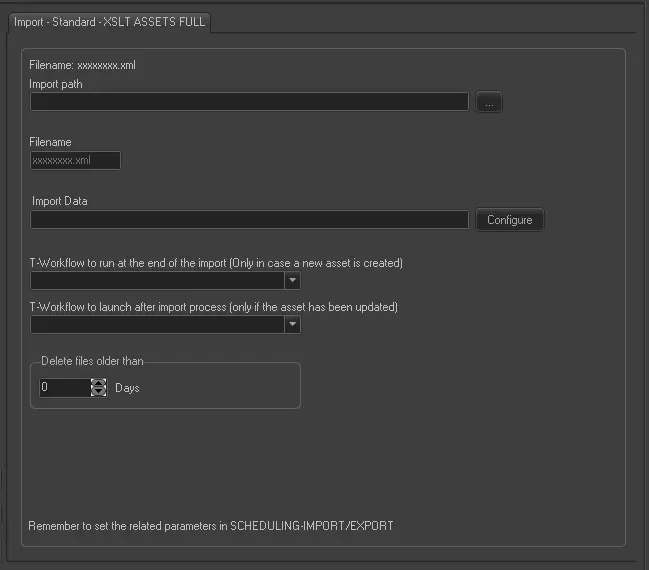Image resolution: width=649 pixels, height=570 pixels.
Task: Click the 'T-Workflow to run at the end' label
Action: coord(215,263)
